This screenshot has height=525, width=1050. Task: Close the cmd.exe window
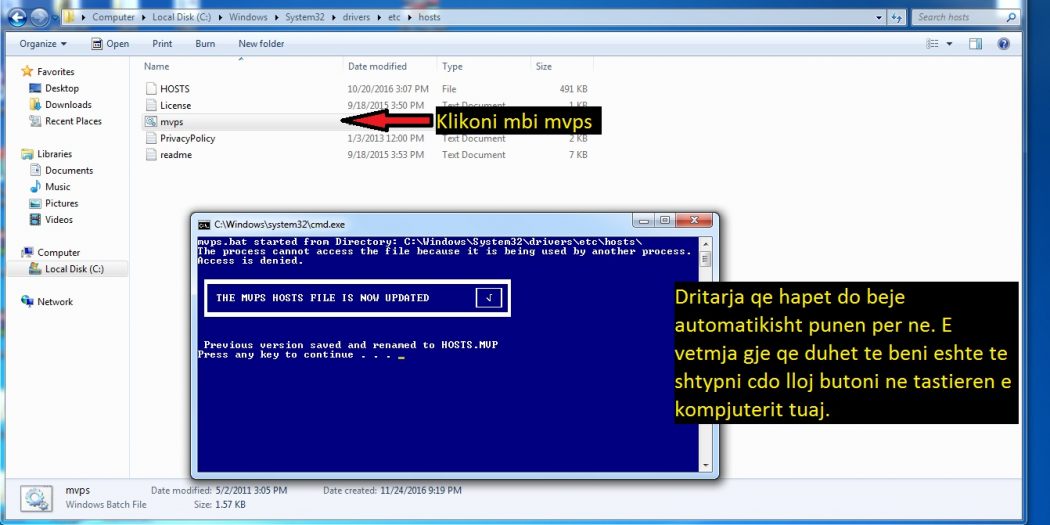(693, 220)
